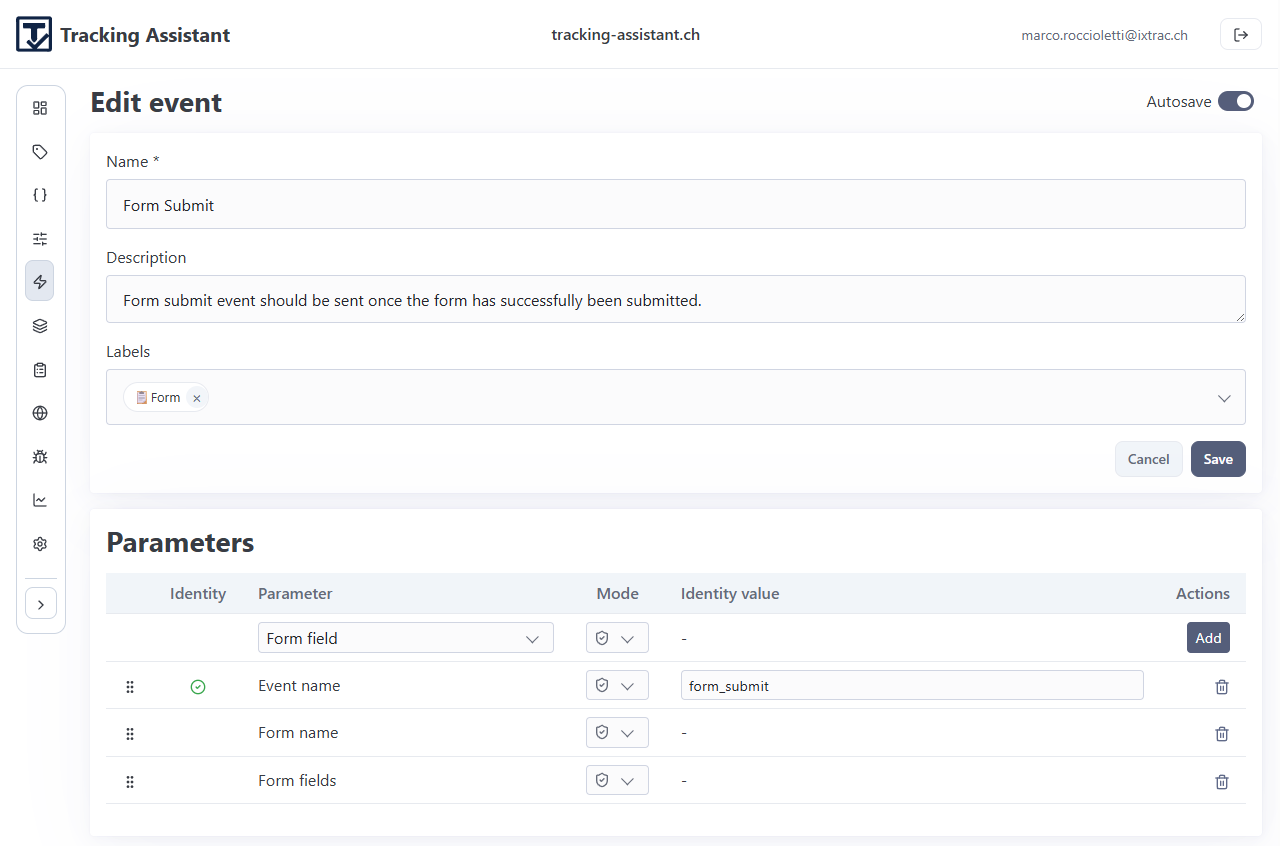The image size is (1280, 846).
Task: Open the dashboard icon in sidebar
Action: click(40, 108)
